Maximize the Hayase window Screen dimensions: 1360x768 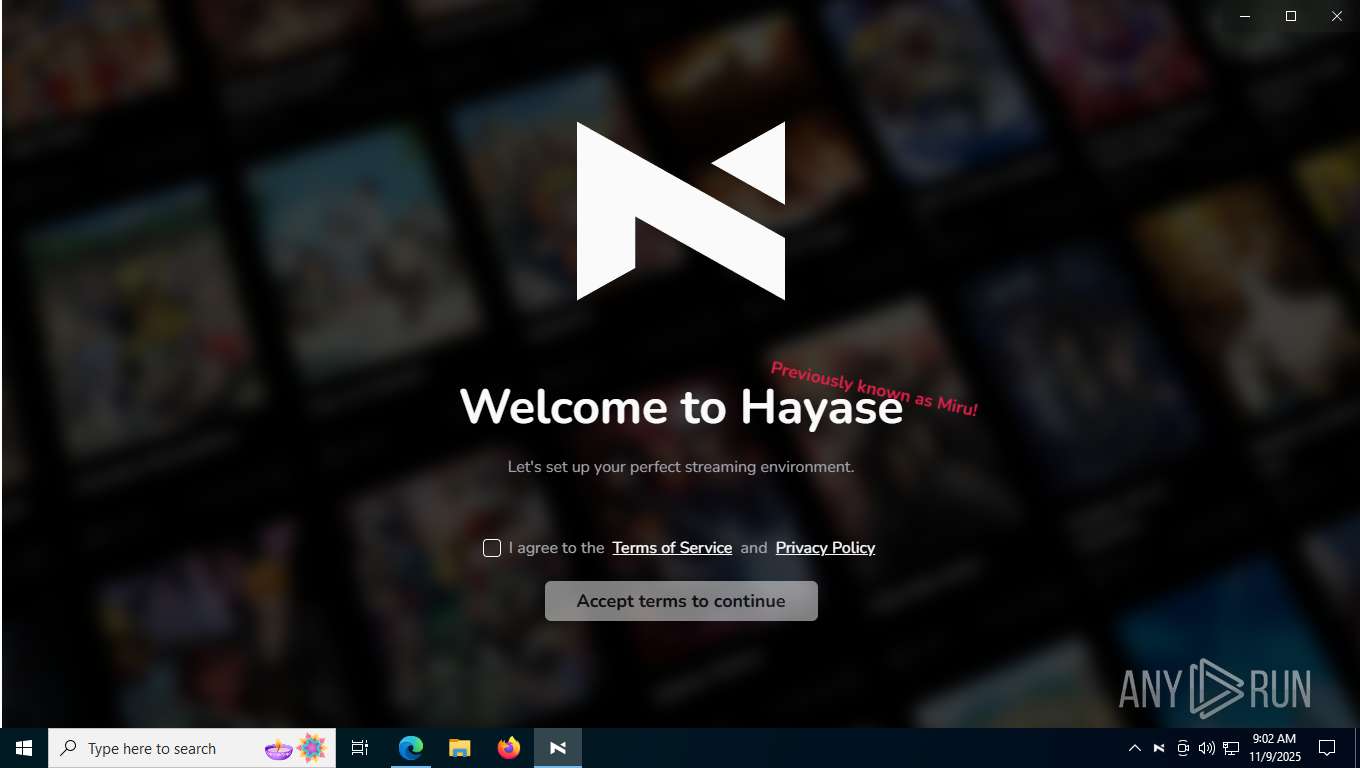(1291, 16)
